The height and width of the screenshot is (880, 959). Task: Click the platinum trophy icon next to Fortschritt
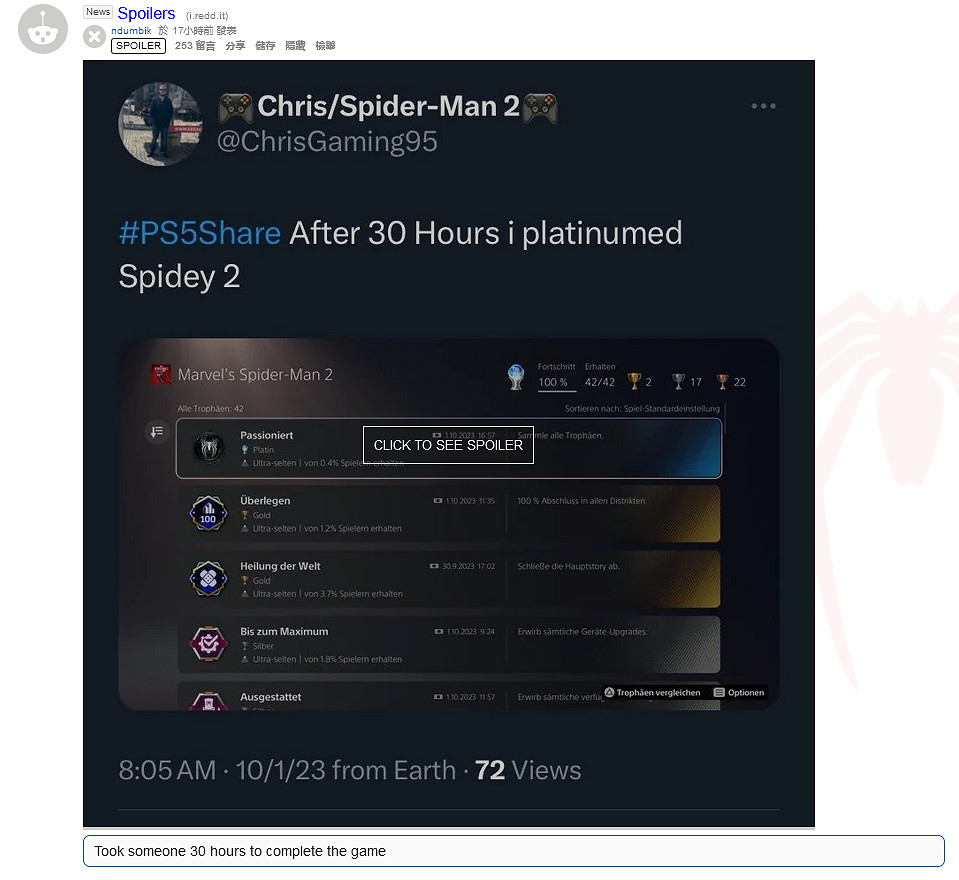coord(516,377)
